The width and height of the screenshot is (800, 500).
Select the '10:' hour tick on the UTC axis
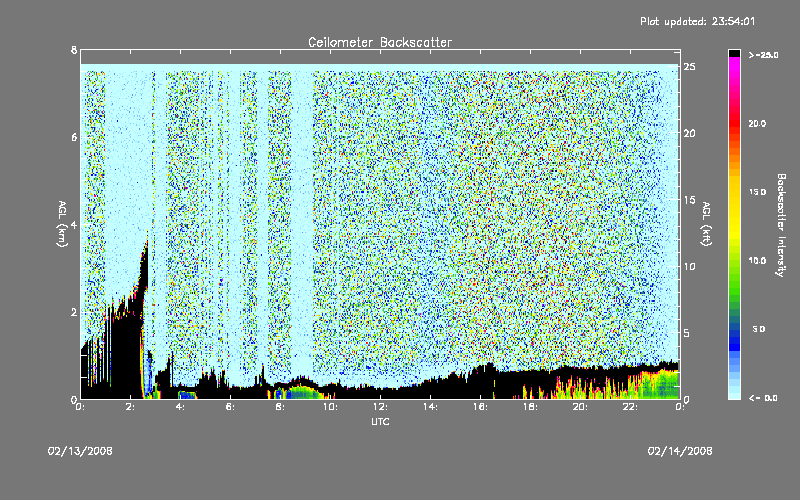(x=330, y=407)
